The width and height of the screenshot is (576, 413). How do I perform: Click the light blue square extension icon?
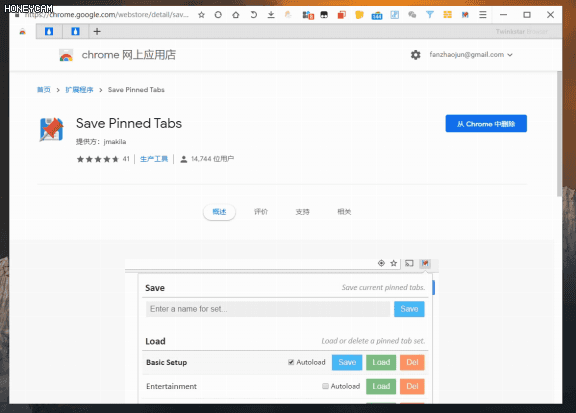(x=395, y=15)
